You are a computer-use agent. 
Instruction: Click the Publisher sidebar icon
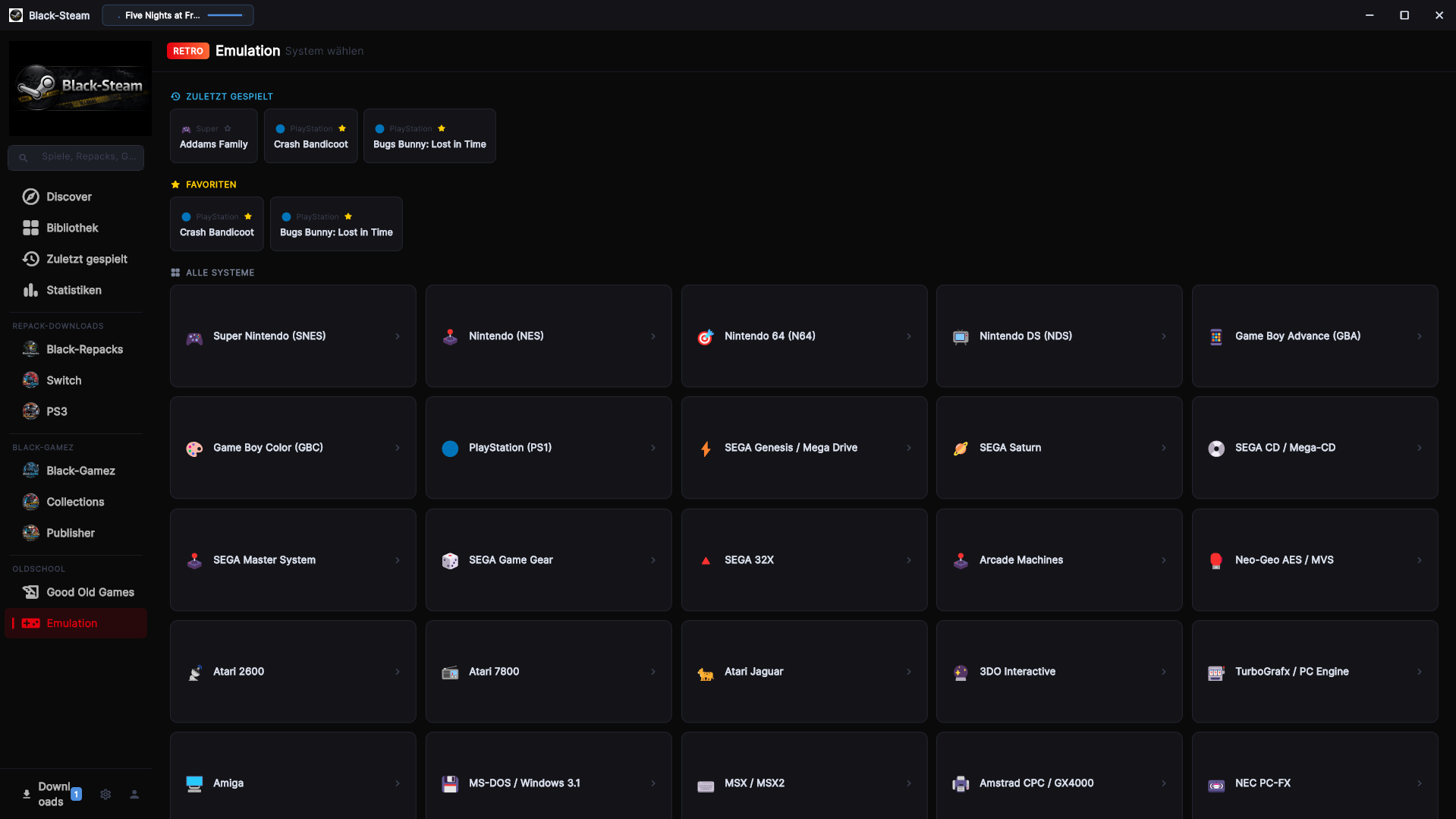tap(30, 533)
